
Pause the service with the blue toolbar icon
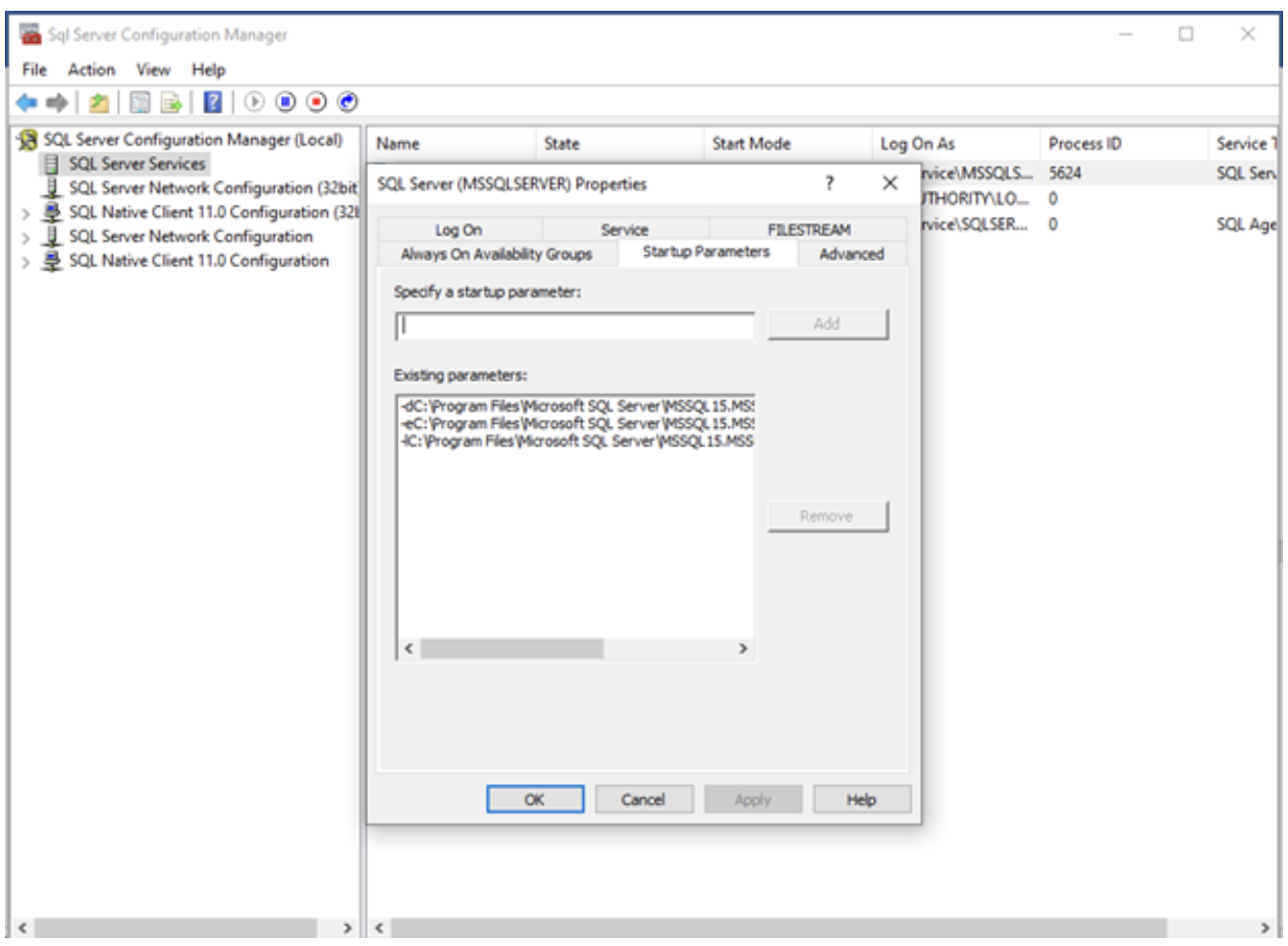coord(286,102)
